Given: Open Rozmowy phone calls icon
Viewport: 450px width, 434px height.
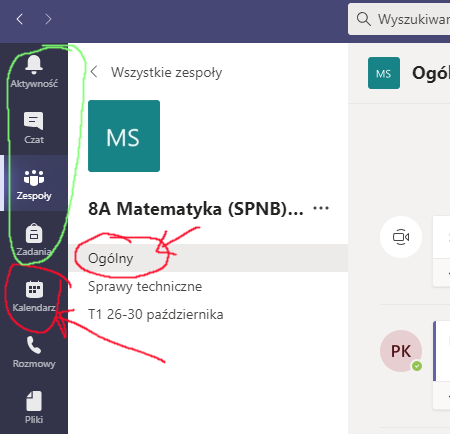Looking at the screenshot, I should click(x=34, y=345).
